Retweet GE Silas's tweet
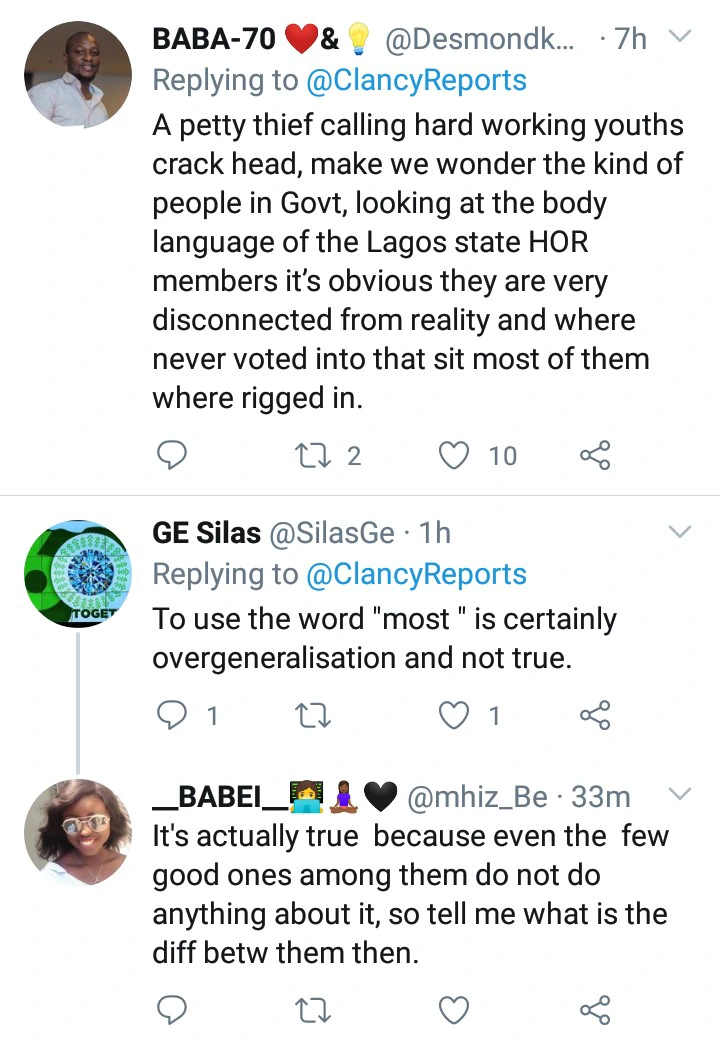Screen dimensions: 720x1047 (x=315, y=715)
